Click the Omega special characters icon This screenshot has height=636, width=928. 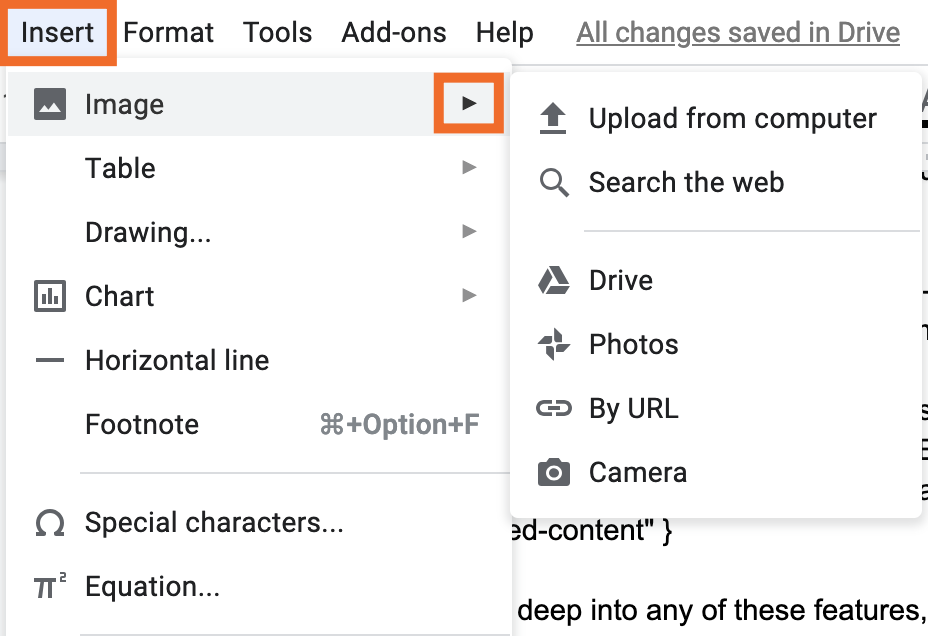click(50, 523)
